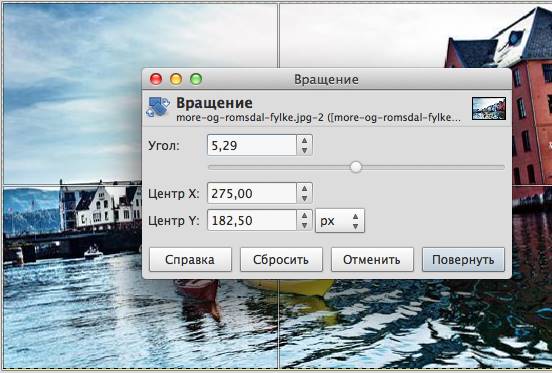Click the Угол: label

coord(164,145)
